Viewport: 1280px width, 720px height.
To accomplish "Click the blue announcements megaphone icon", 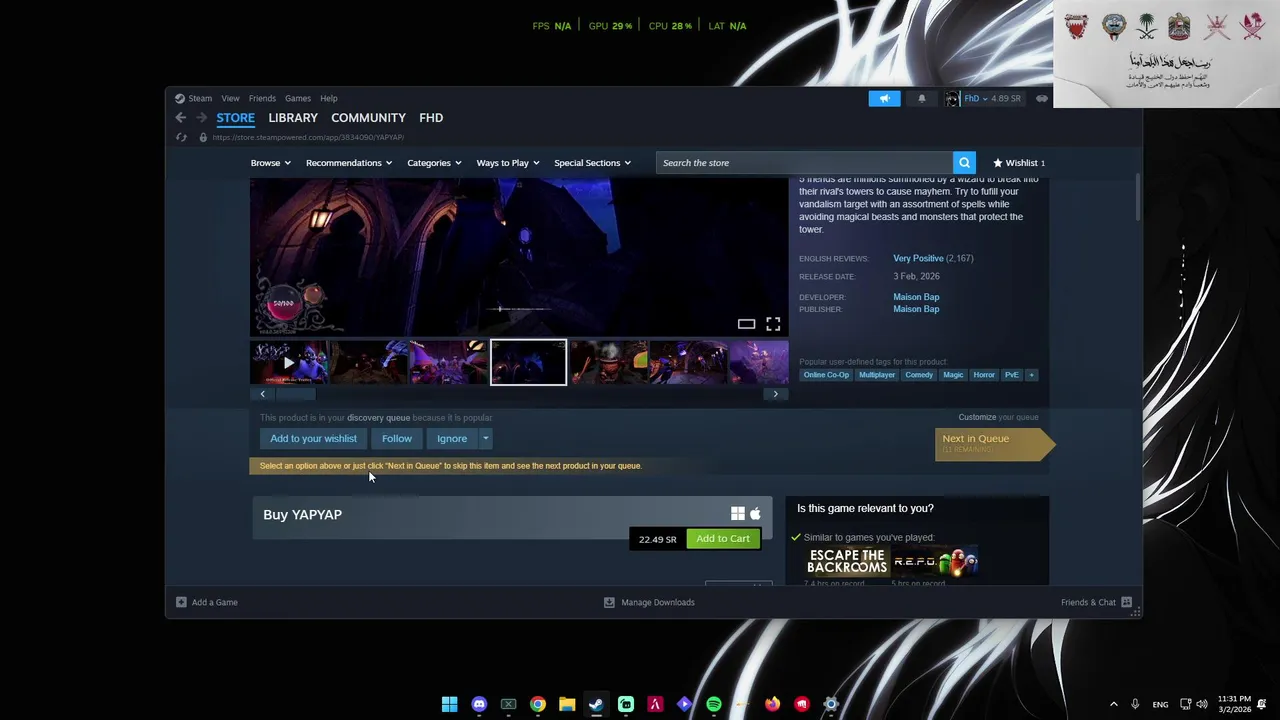I will point(884,98).
